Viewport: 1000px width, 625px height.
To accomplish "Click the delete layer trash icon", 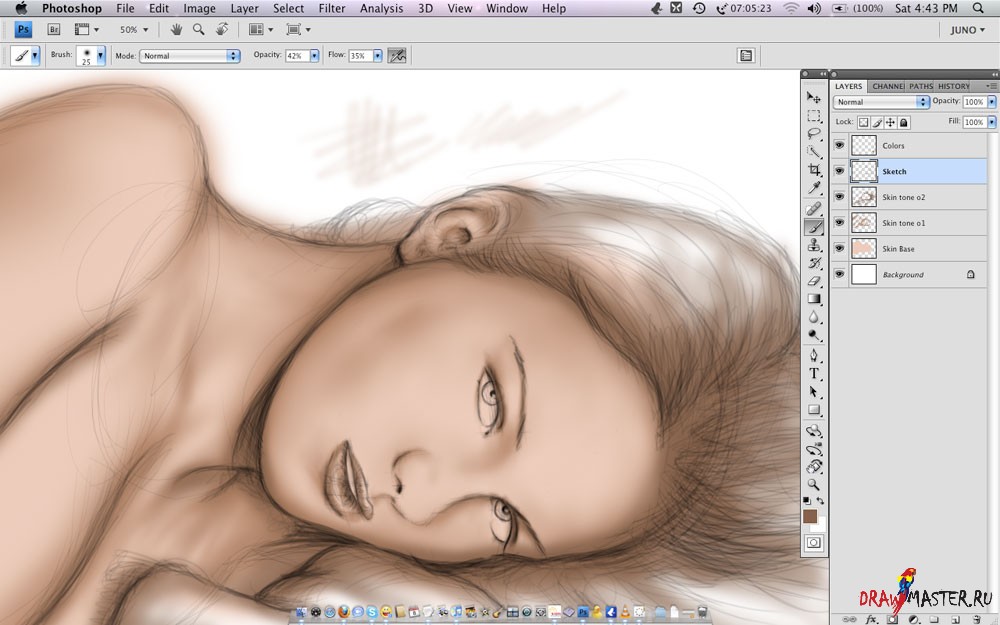I will click(x=976, y=619).
